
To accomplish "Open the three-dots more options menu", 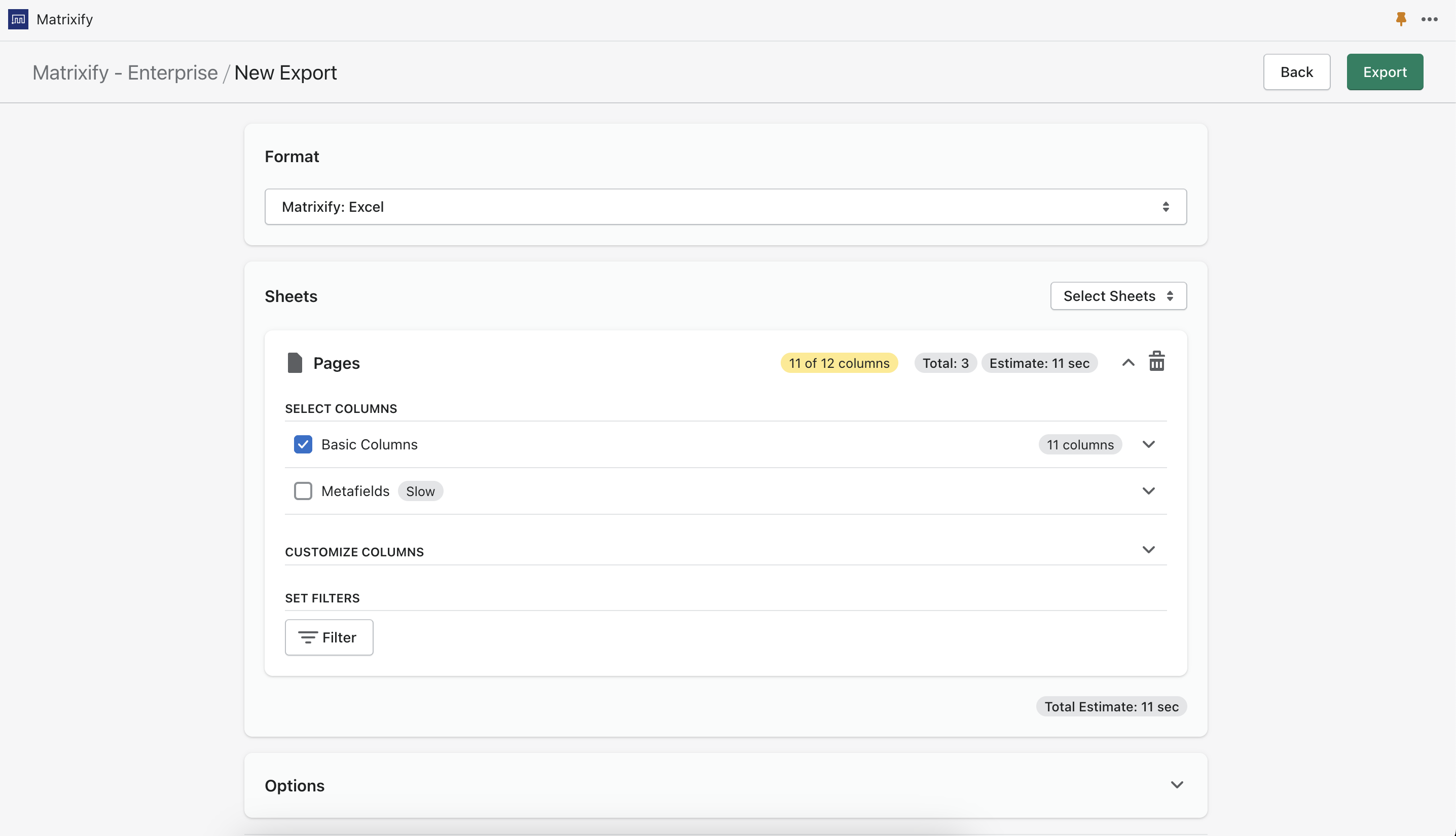I will (1429, 19).
